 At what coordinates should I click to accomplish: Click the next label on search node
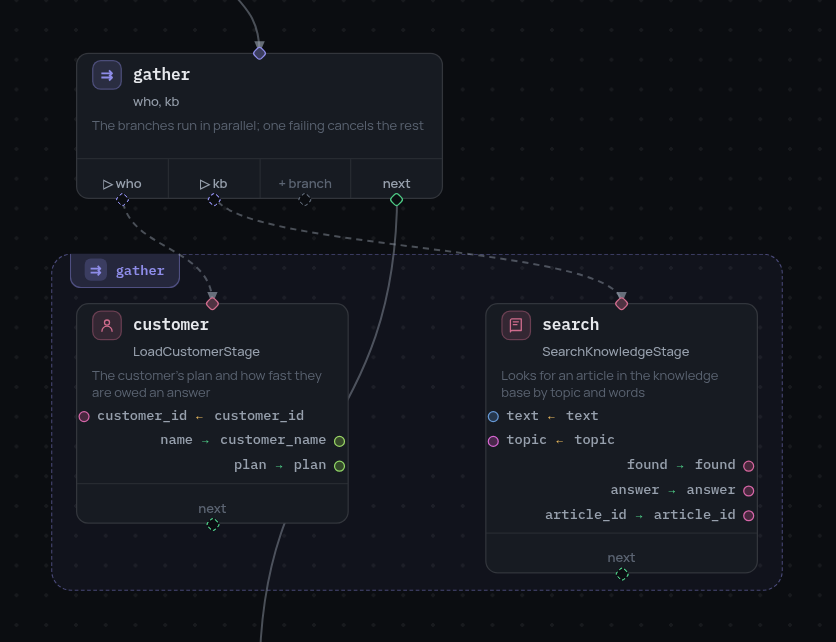click(621, 558)
